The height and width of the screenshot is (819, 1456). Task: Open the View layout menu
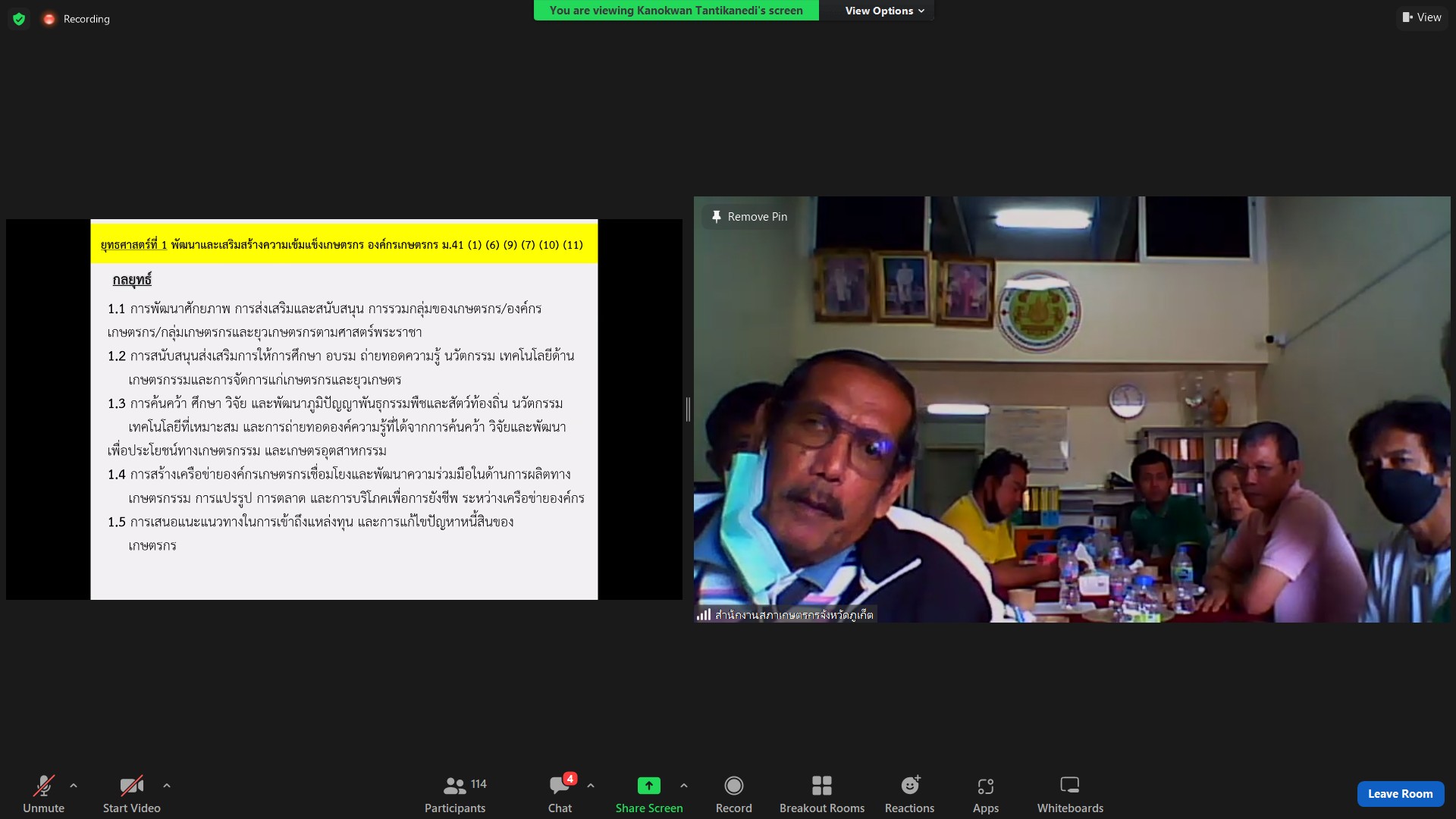coord(1422,17)
